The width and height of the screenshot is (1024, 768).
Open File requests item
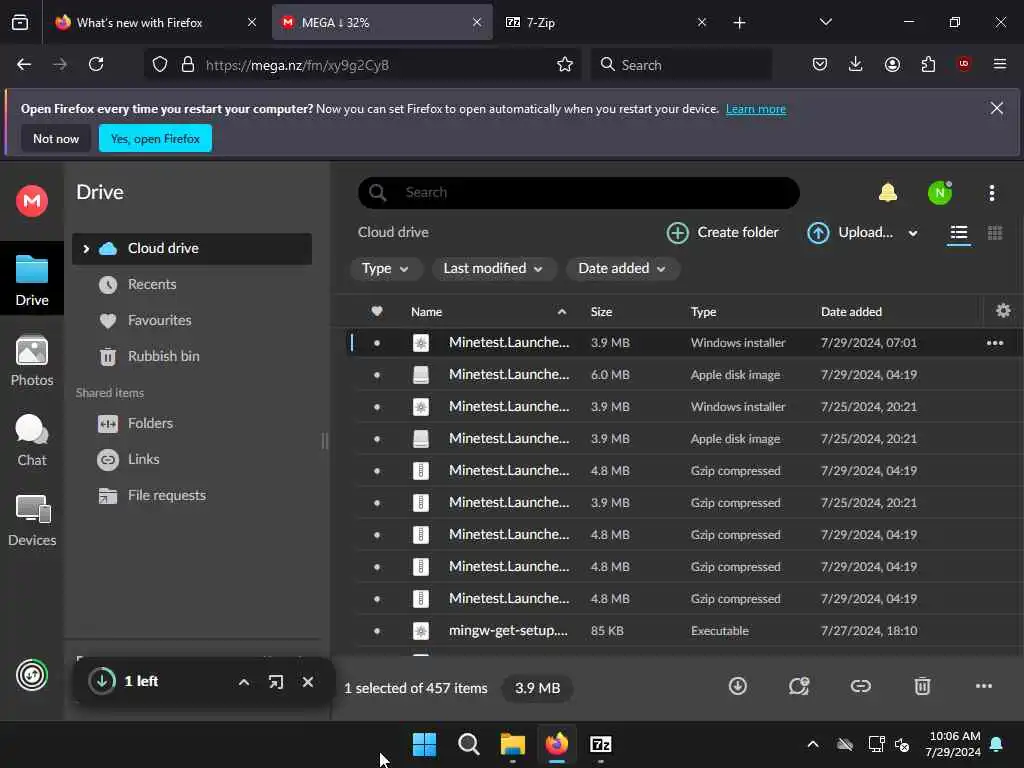(x=191, y=496)
